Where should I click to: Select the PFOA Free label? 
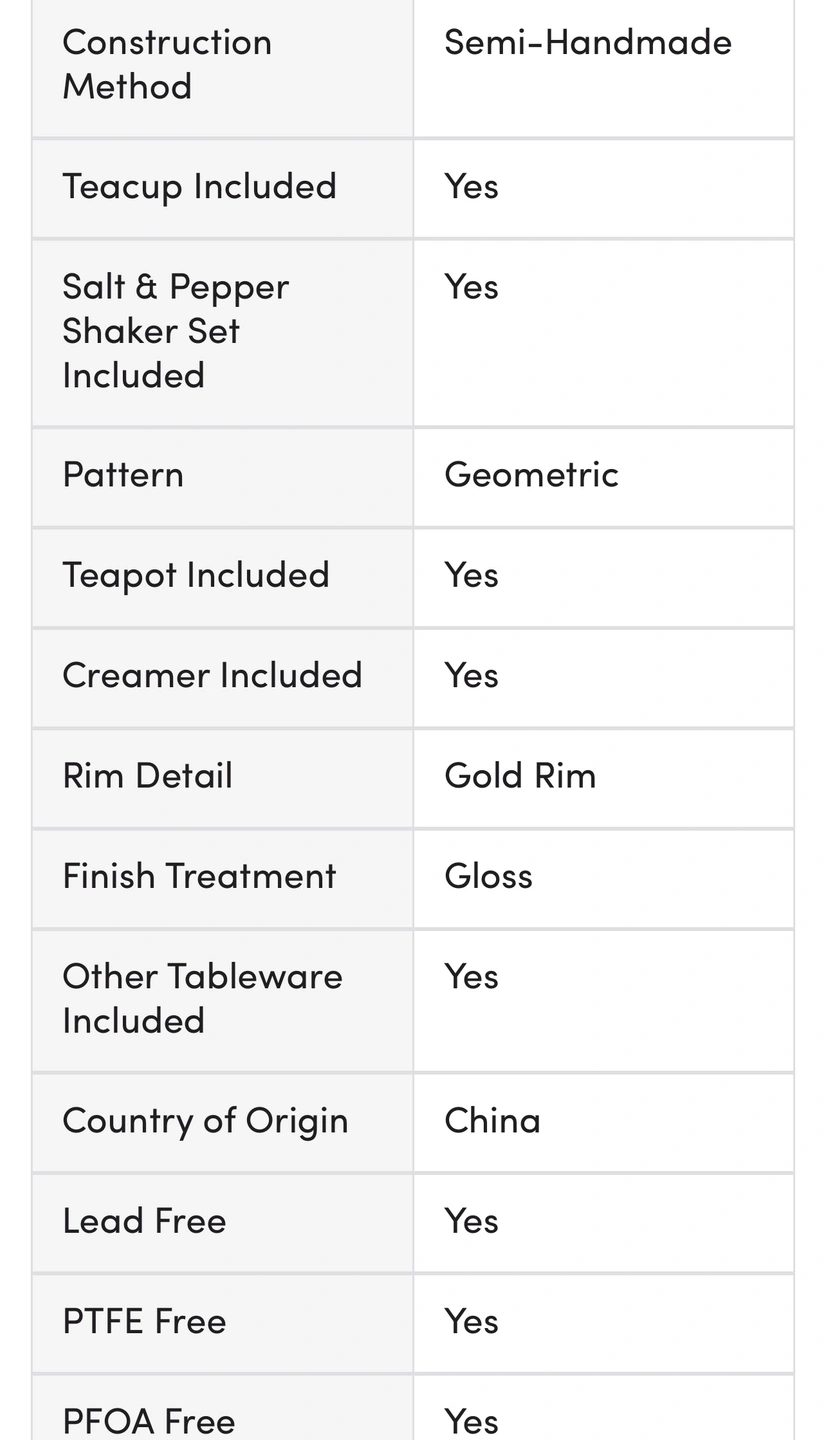click(148, 1421)
